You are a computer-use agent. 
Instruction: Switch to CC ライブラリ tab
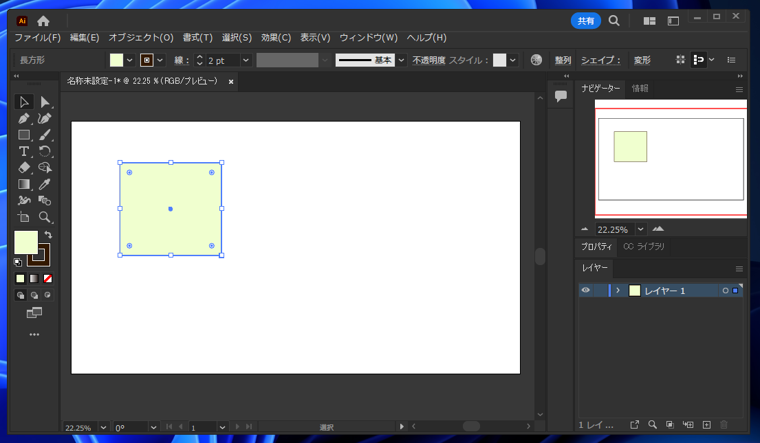pyautogui.click(x=644, y=246)
